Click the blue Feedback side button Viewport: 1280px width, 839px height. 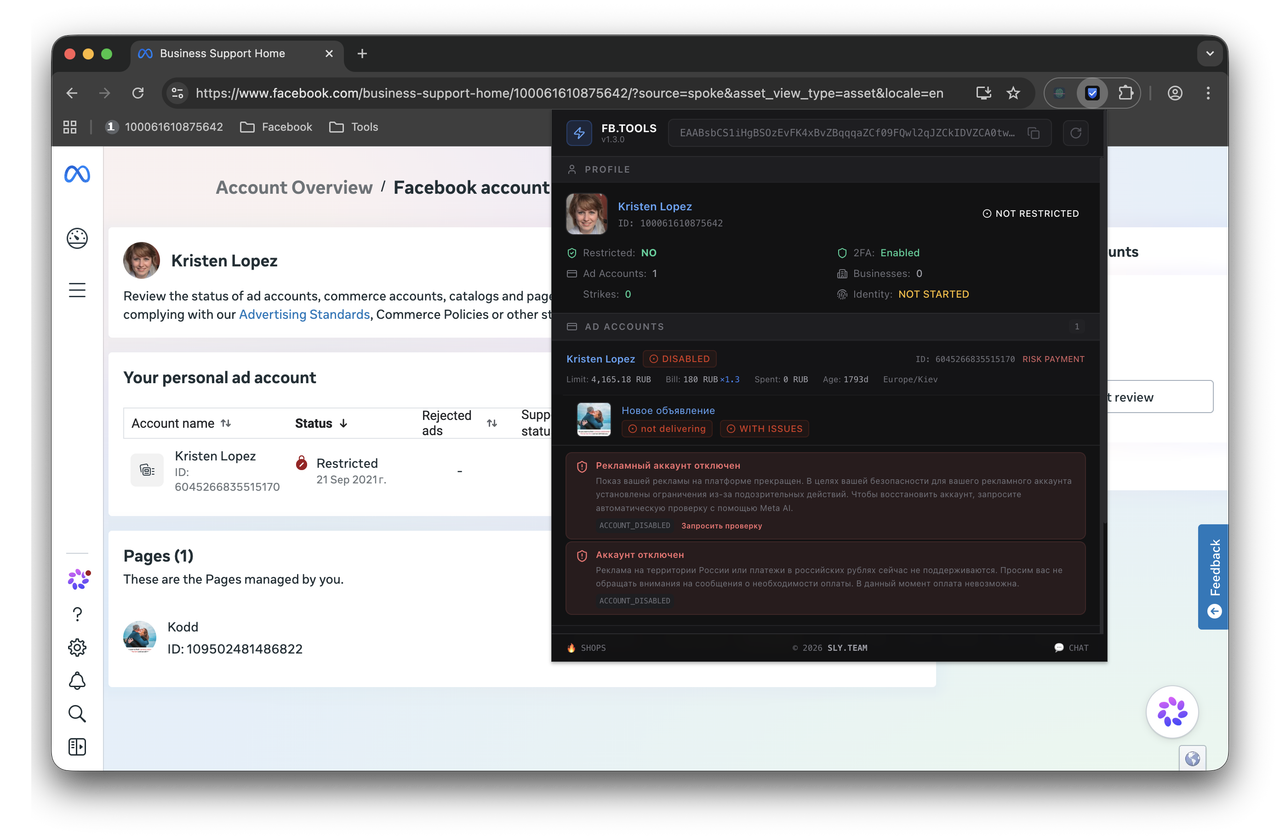coord(1213,577)
